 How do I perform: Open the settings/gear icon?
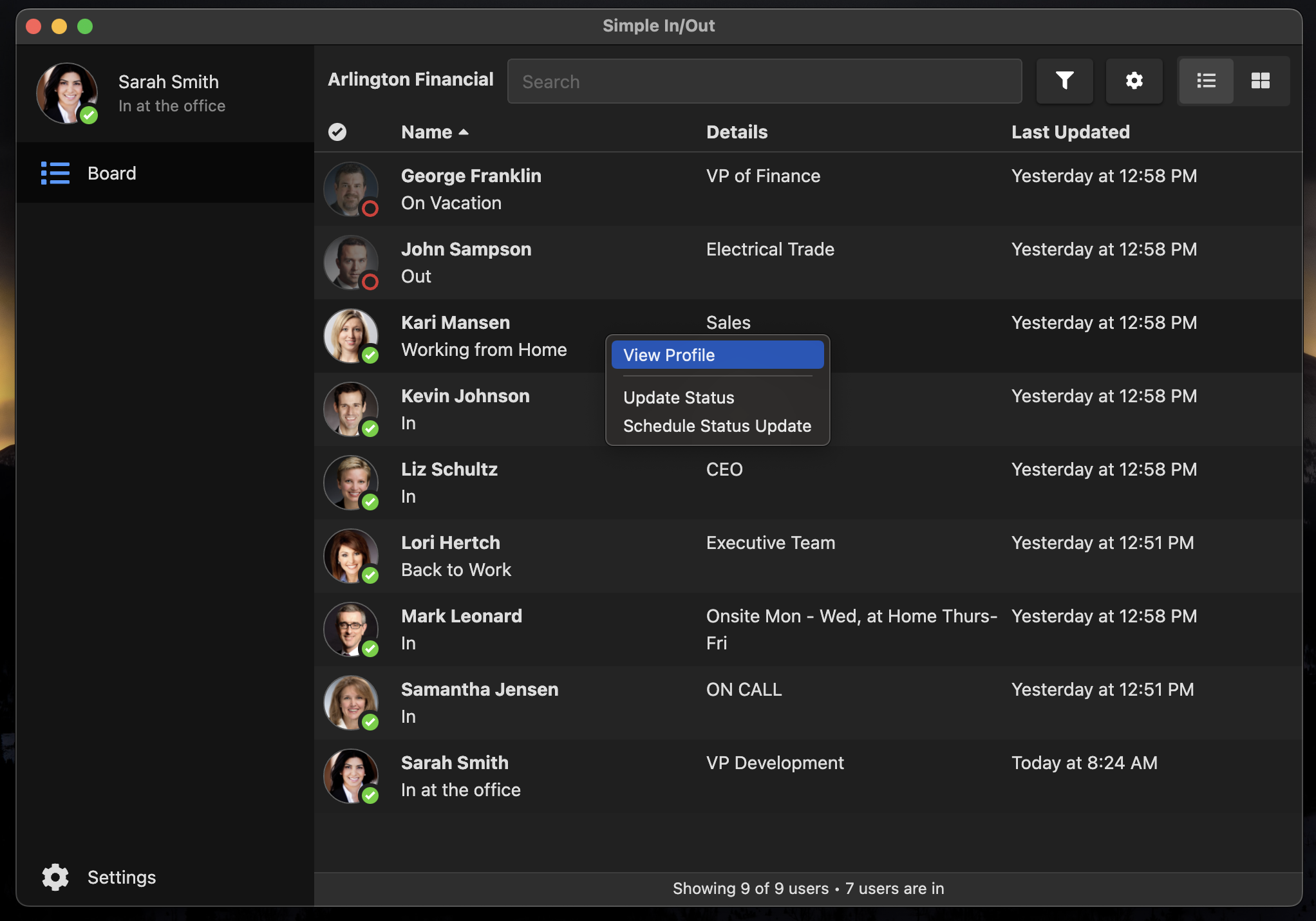(1135, 80)
